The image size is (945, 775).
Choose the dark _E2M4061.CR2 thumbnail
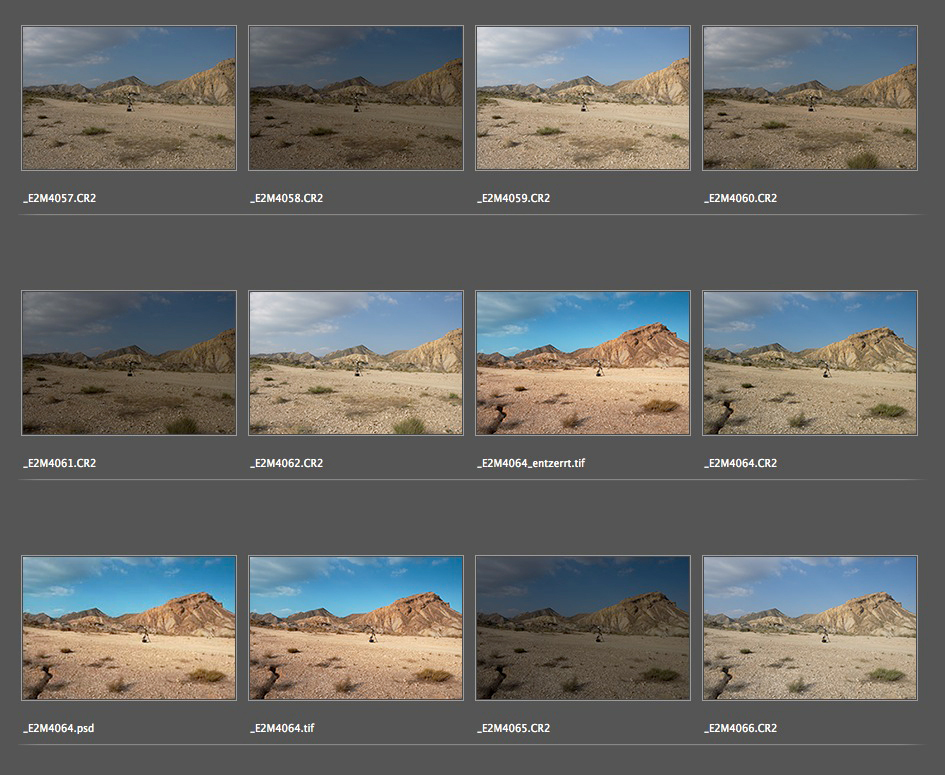click(129, 363)
